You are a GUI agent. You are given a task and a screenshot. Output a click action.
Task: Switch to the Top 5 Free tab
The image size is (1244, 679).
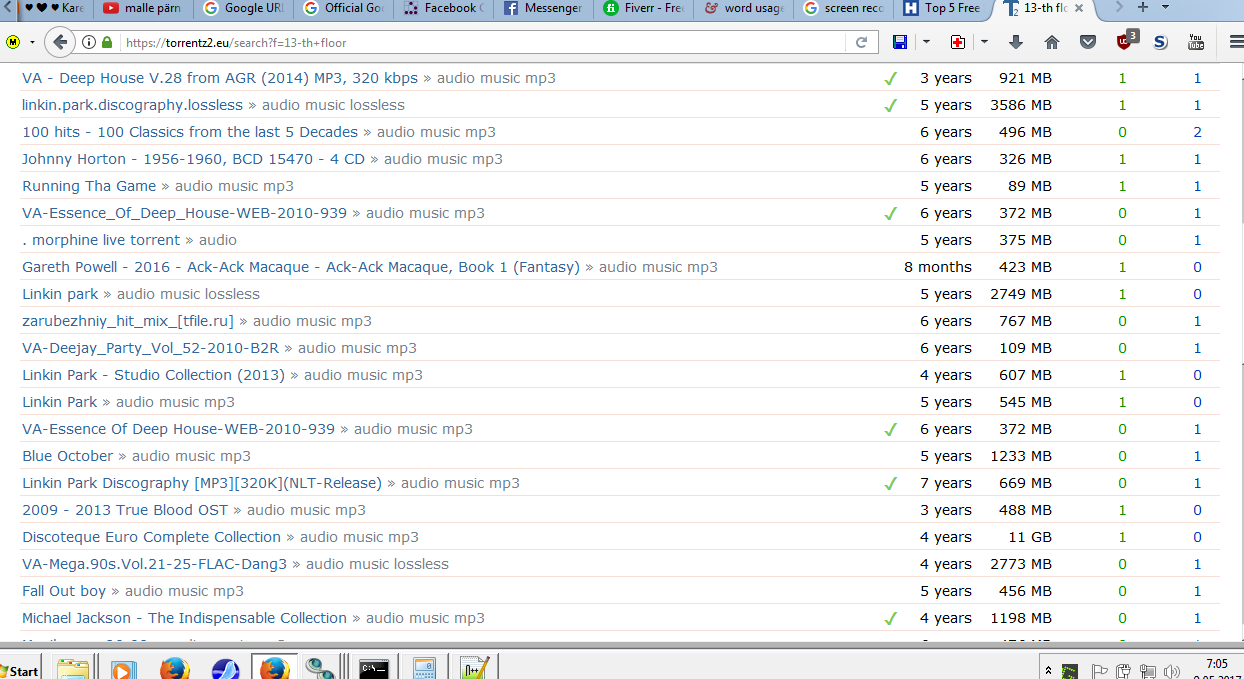[x=943, y=8]
